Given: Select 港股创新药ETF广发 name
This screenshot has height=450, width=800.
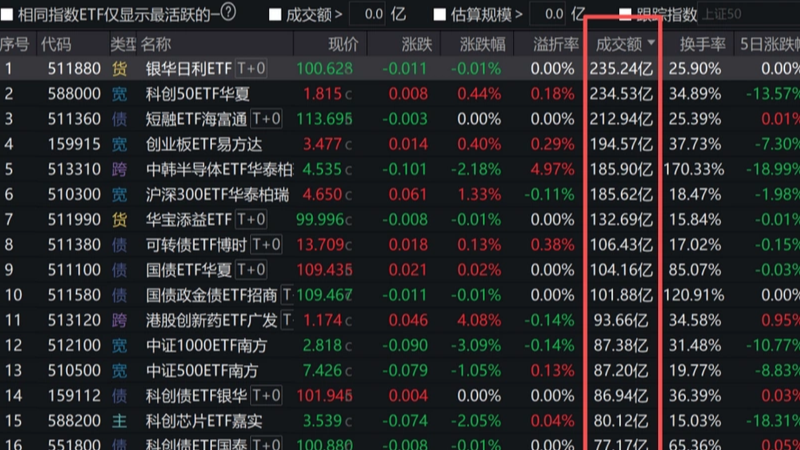Looking at the screenshot, I should tap(211, 320).
